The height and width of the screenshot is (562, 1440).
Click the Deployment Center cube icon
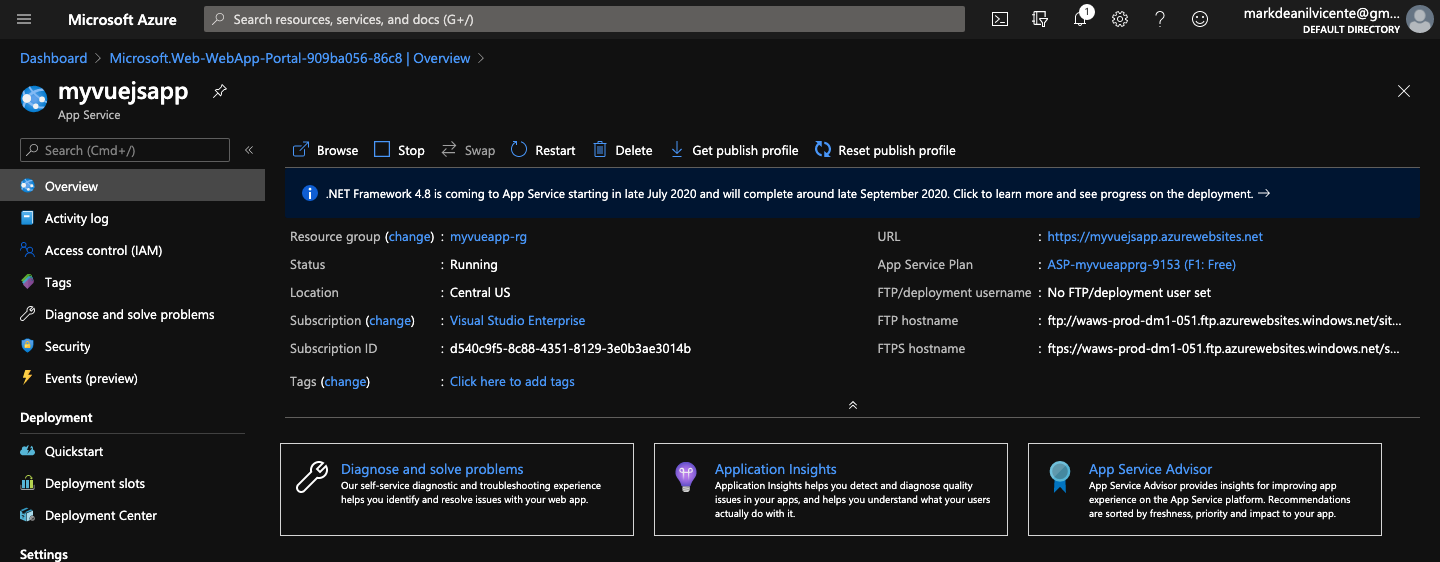point(27,515)
